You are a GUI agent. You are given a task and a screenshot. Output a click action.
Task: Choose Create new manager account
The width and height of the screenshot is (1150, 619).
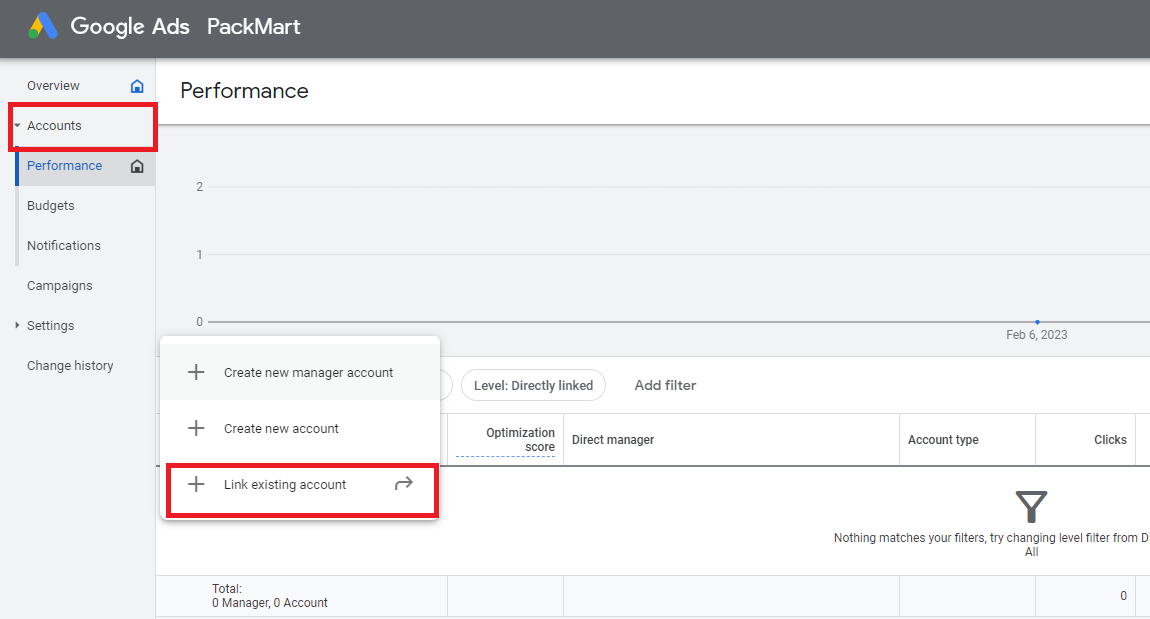point(300,373)
